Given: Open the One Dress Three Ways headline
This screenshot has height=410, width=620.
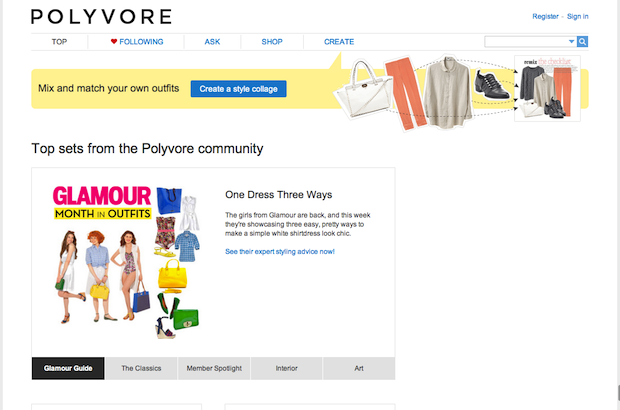Looking at the screenshot, I should (279, 195).
